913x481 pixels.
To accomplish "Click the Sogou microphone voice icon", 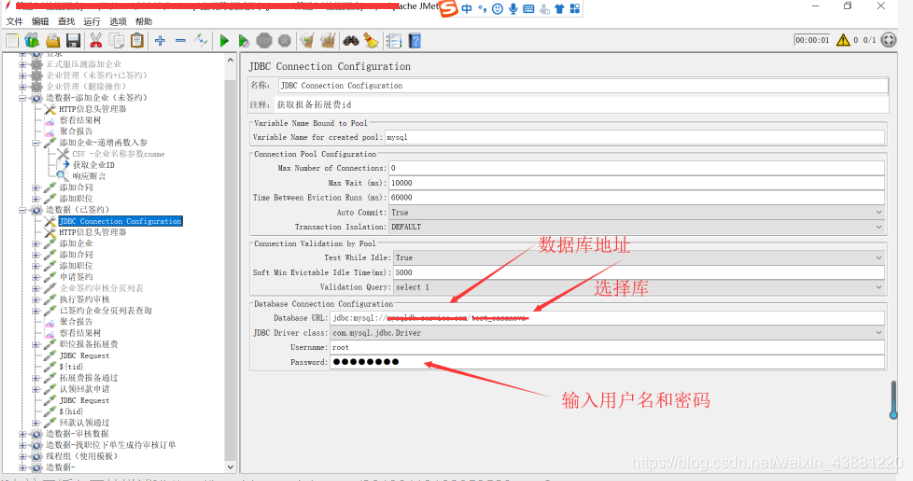I will (x=513, y=9).
